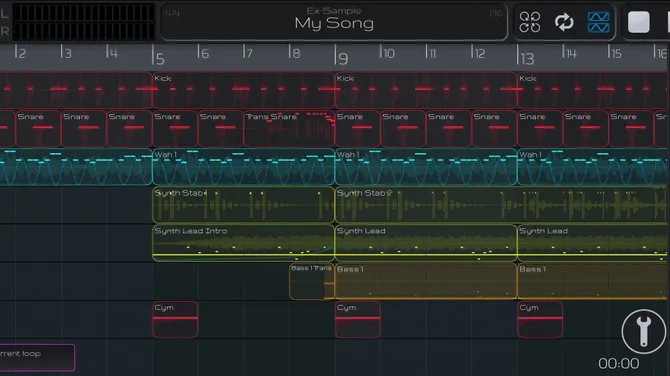Select the Synth Lead clip at bar 9
The image size is (670, 376).
[x=426, y=243]
